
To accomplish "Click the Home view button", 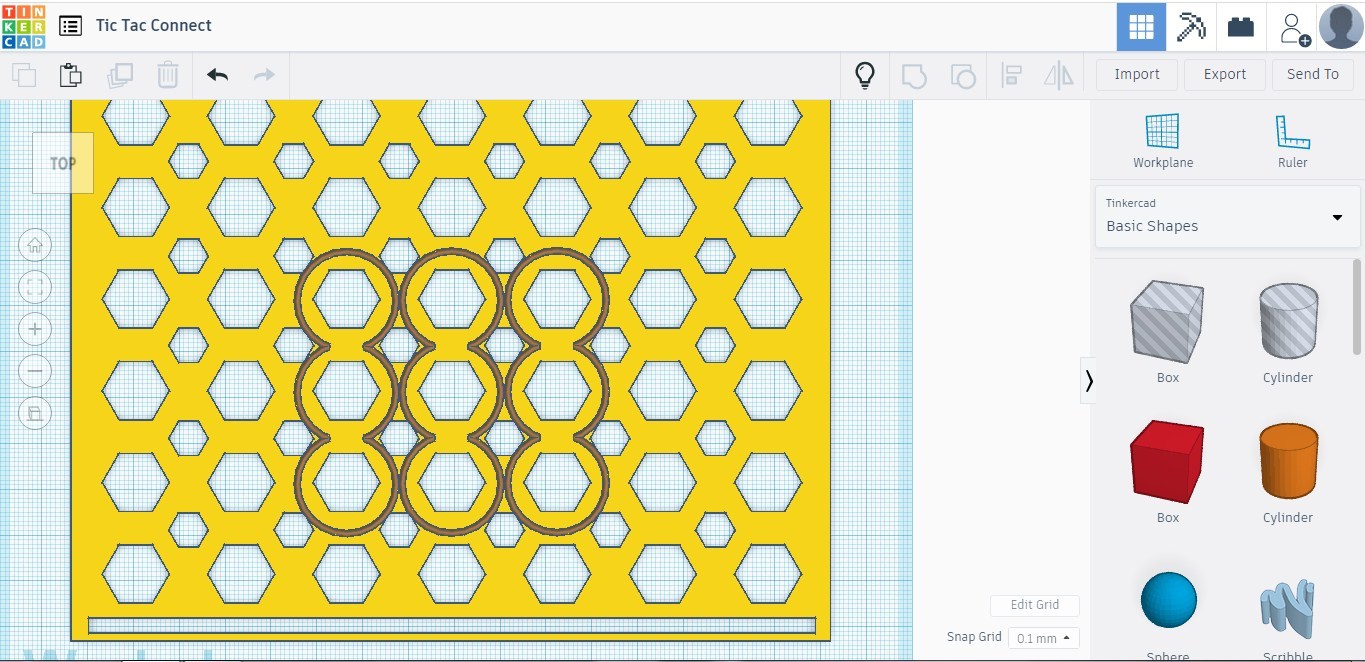I will (x=35, y=245).
